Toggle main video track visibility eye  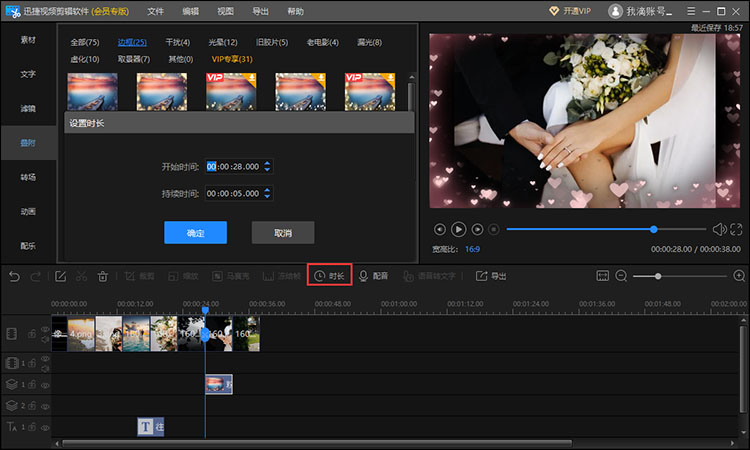(x=45, y=329)
